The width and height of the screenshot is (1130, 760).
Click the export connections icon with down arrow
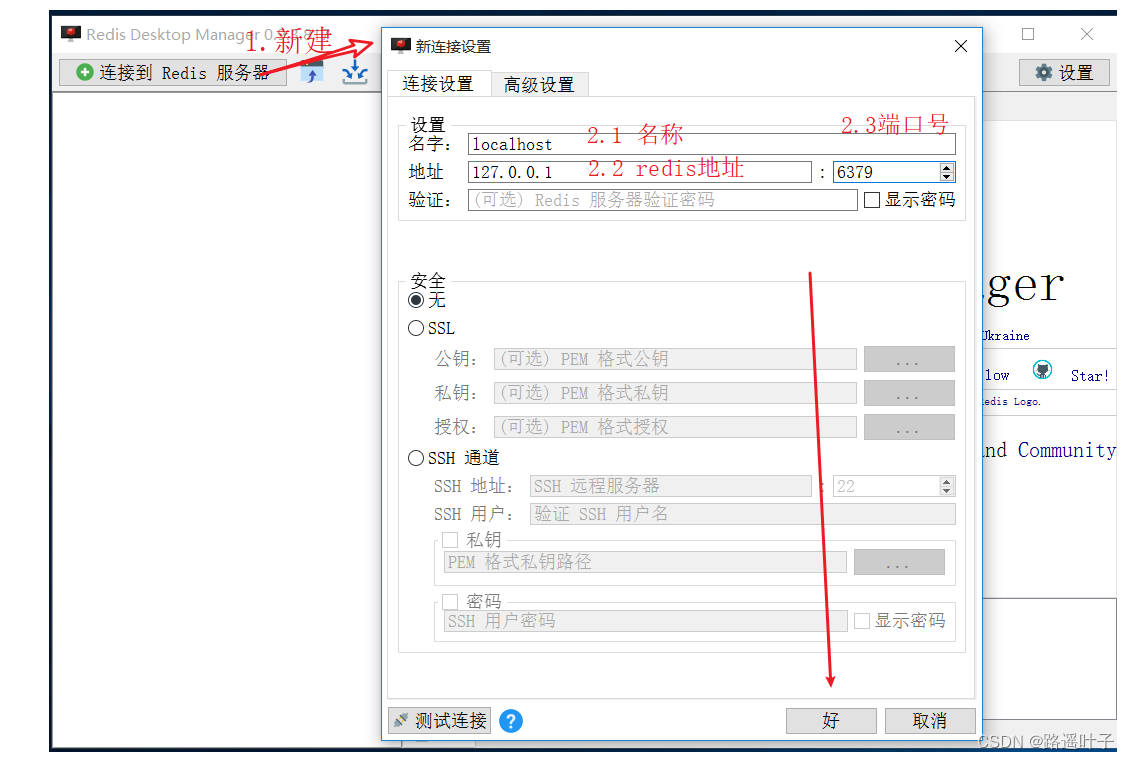355,73
